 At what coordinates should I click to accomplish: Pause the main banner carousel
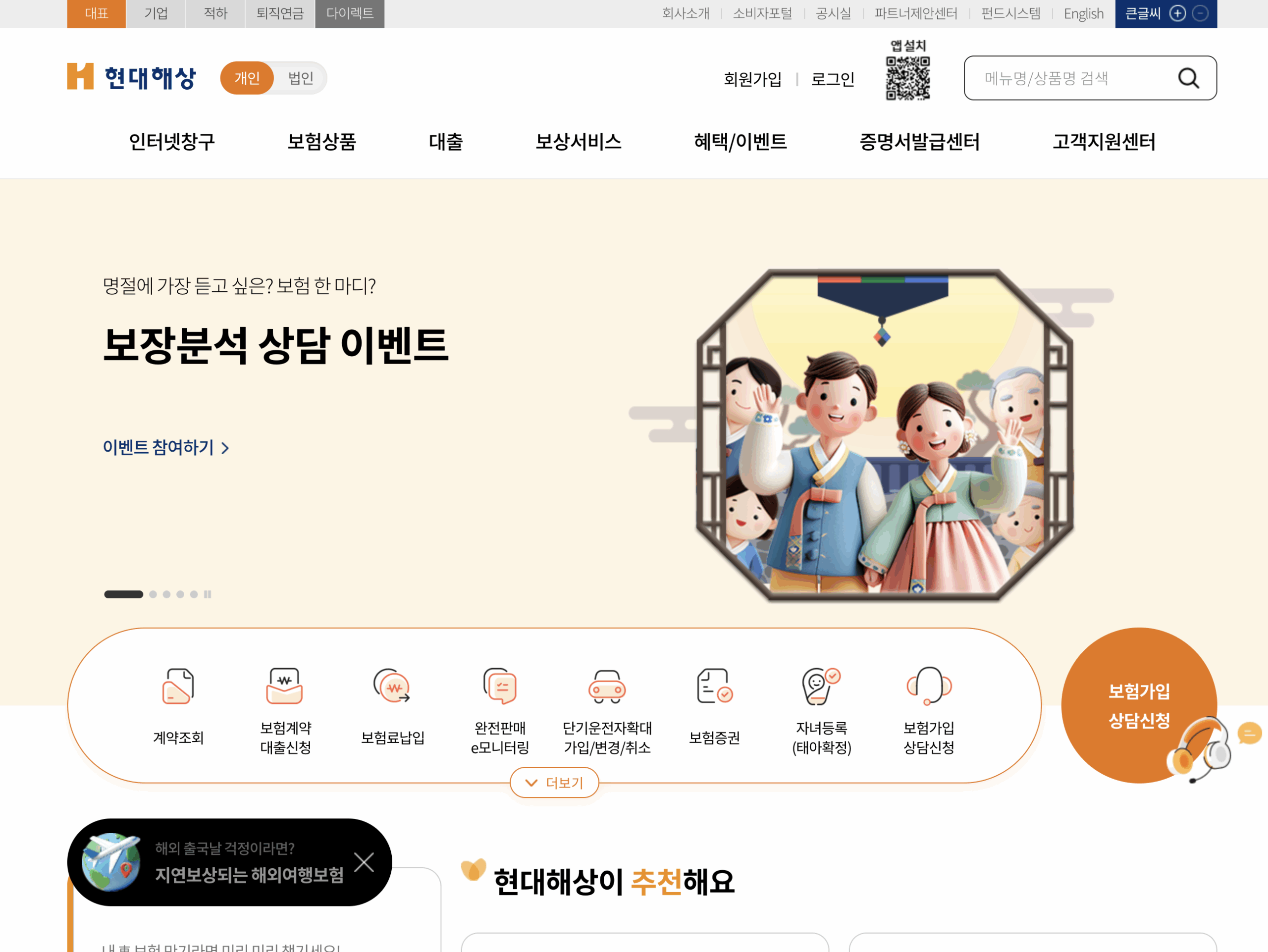click(208, 594)
